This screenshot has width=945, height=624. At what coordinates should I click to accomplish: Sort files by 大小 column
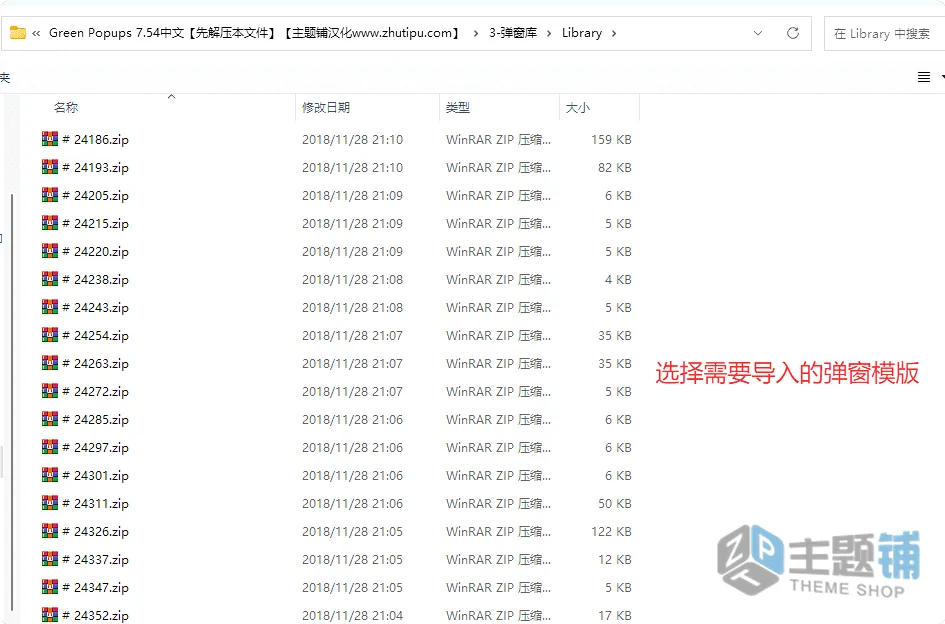click(577, 107)
